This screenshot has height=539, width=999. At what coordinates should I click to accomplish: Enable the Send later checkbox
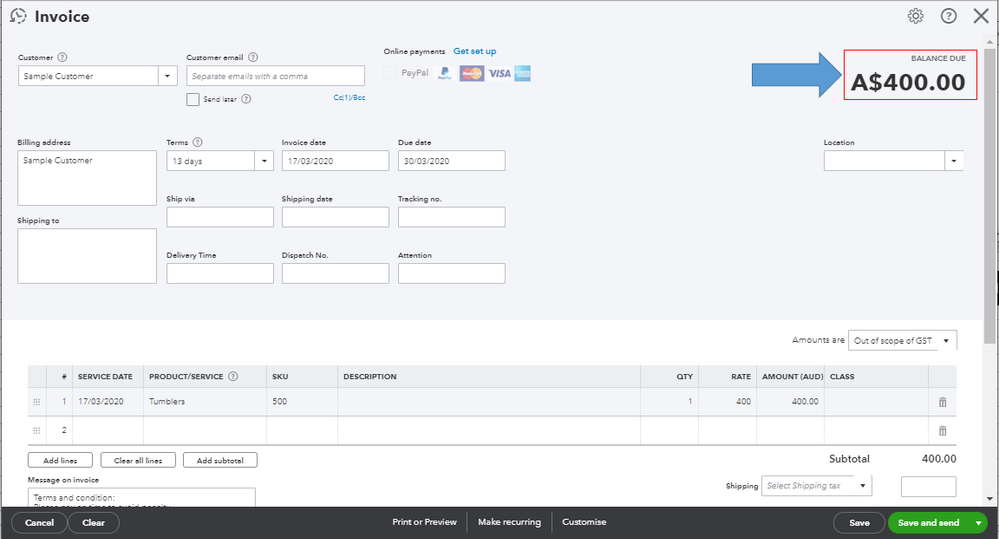coord(193,99)
